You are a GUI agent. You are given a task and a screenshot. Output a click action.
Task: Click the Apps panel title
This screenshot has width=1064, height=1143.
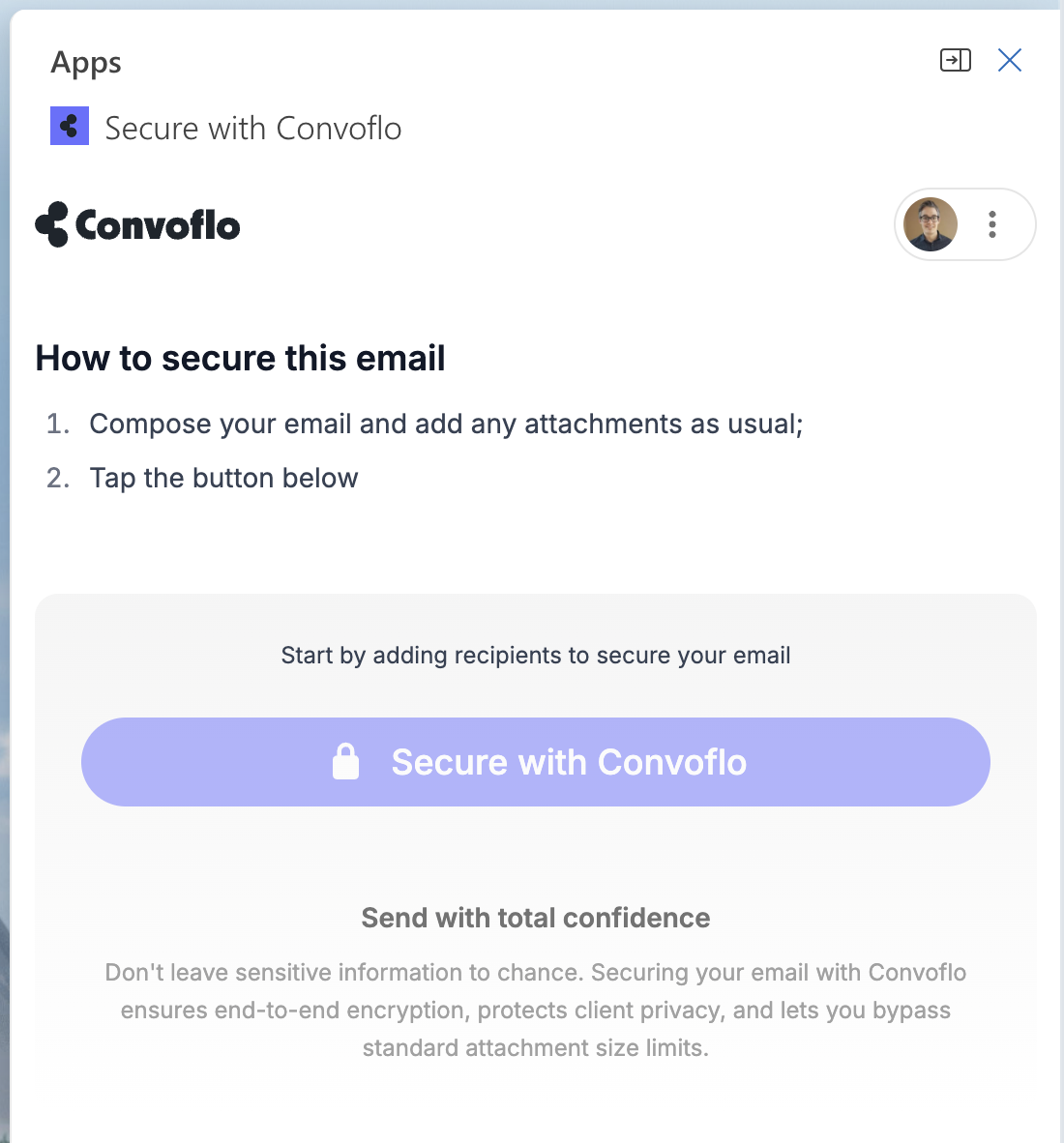86,64
